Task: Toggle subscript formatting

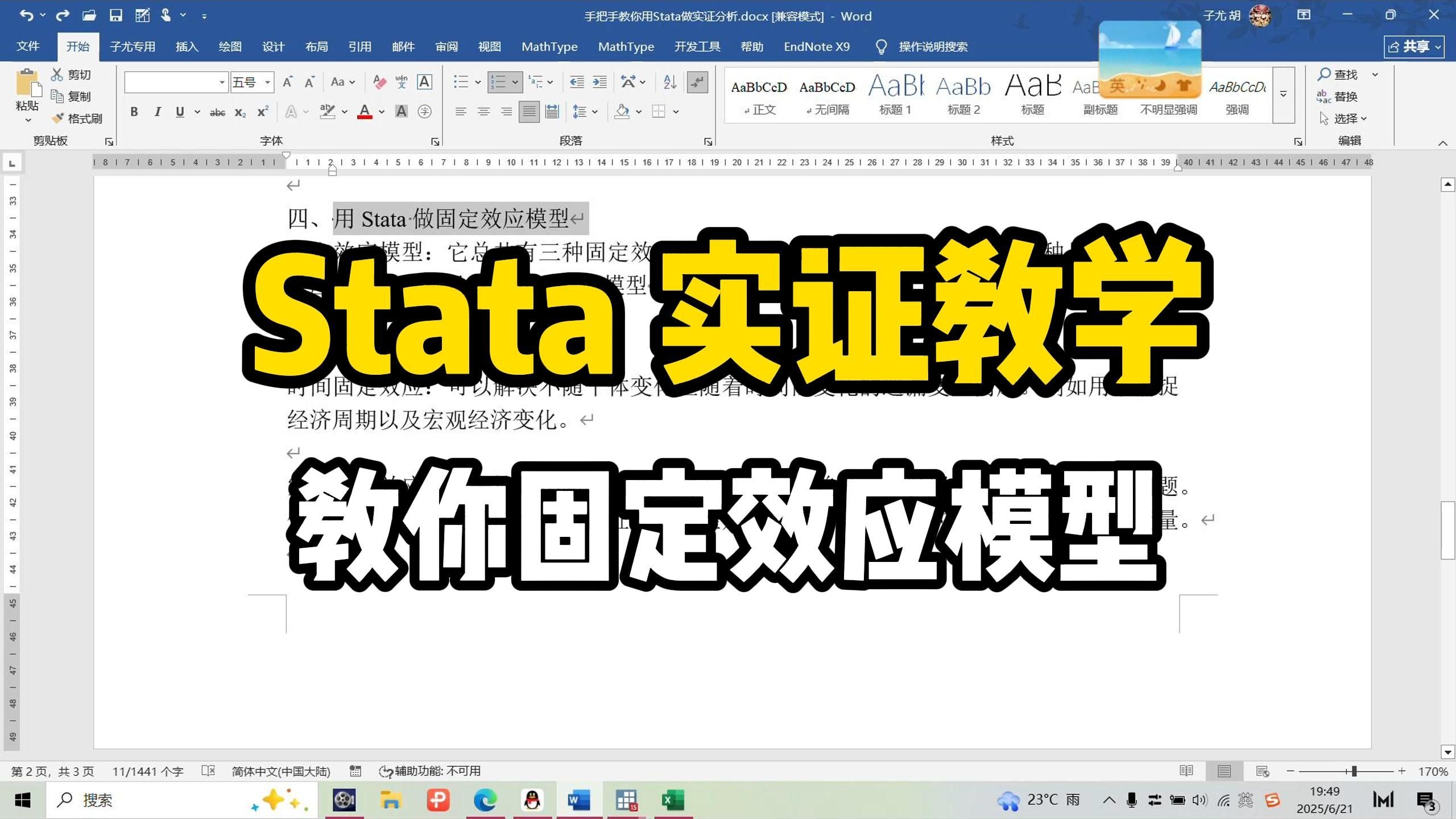Action: [x=239, y=111]
